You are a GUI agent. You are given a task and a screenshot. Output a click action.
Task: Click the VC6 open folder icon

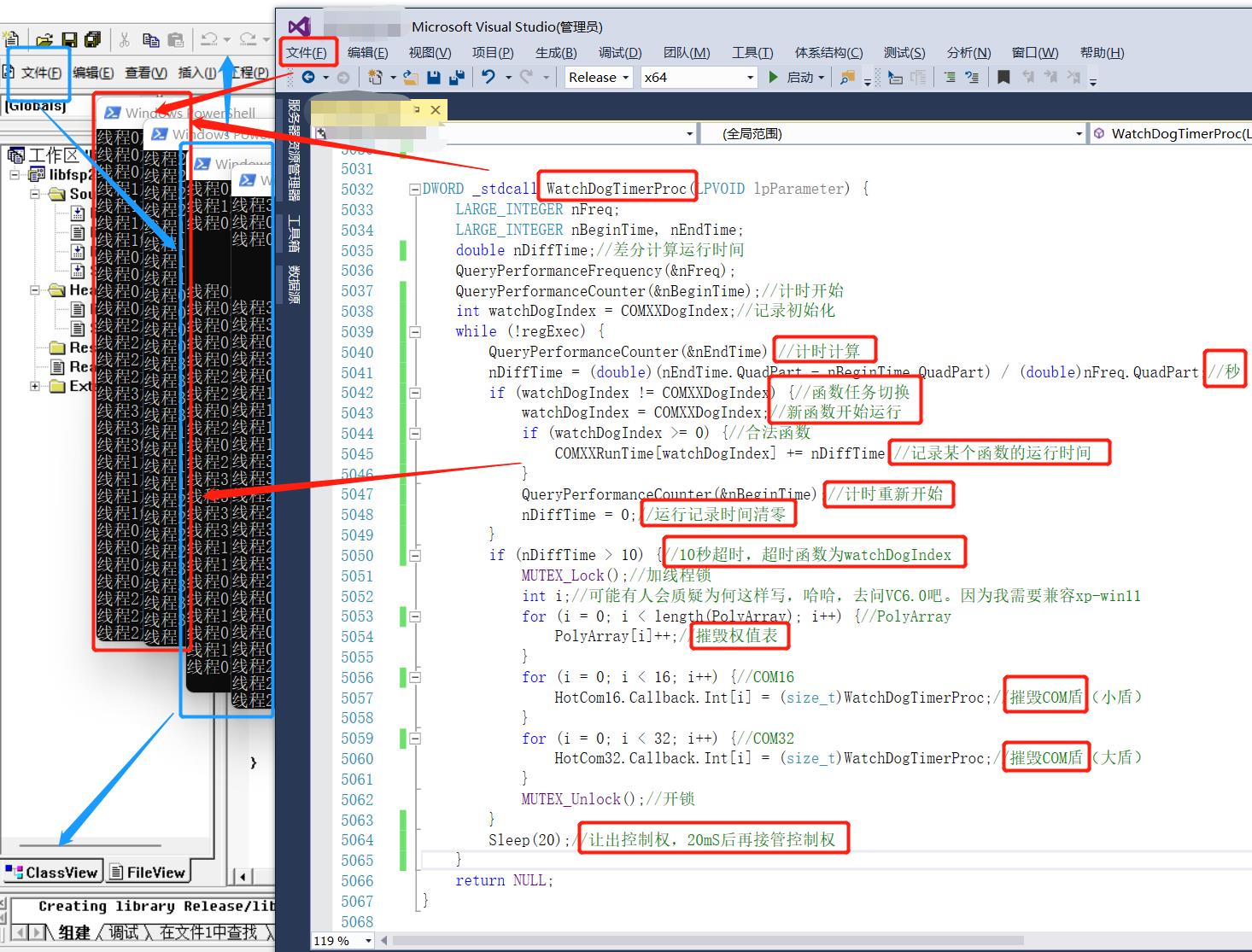tap(44, 39)
